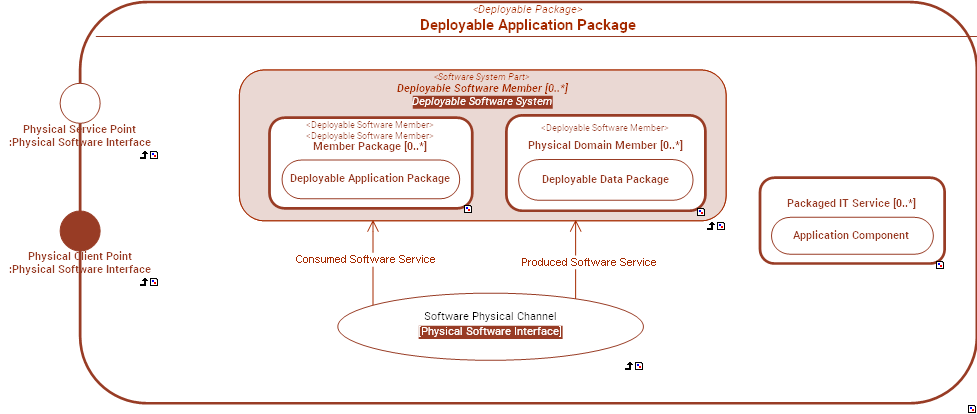Click link icon at Packaged IT Service corner
977x414 pixels.
(x=940, y=265)
